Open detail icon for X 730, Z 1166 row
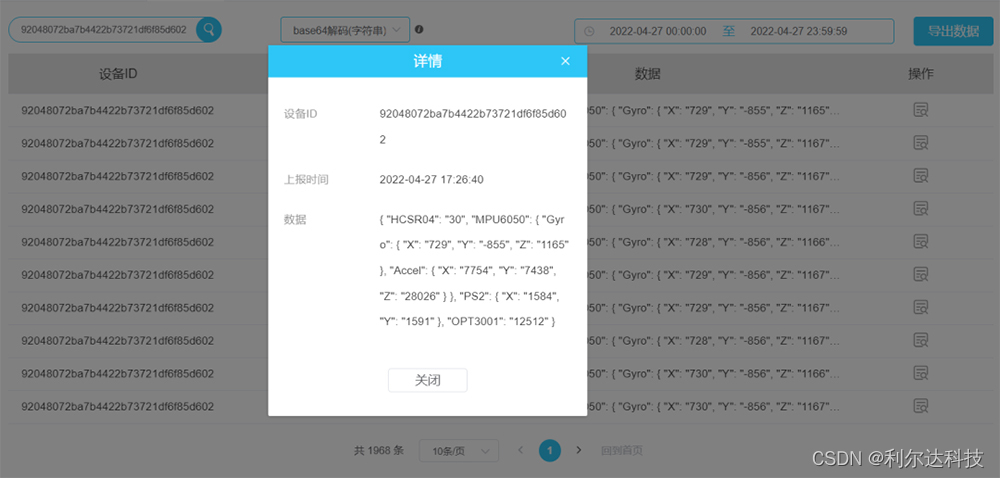The height and width of the screenshot is (478, 1000). (920, 373)
